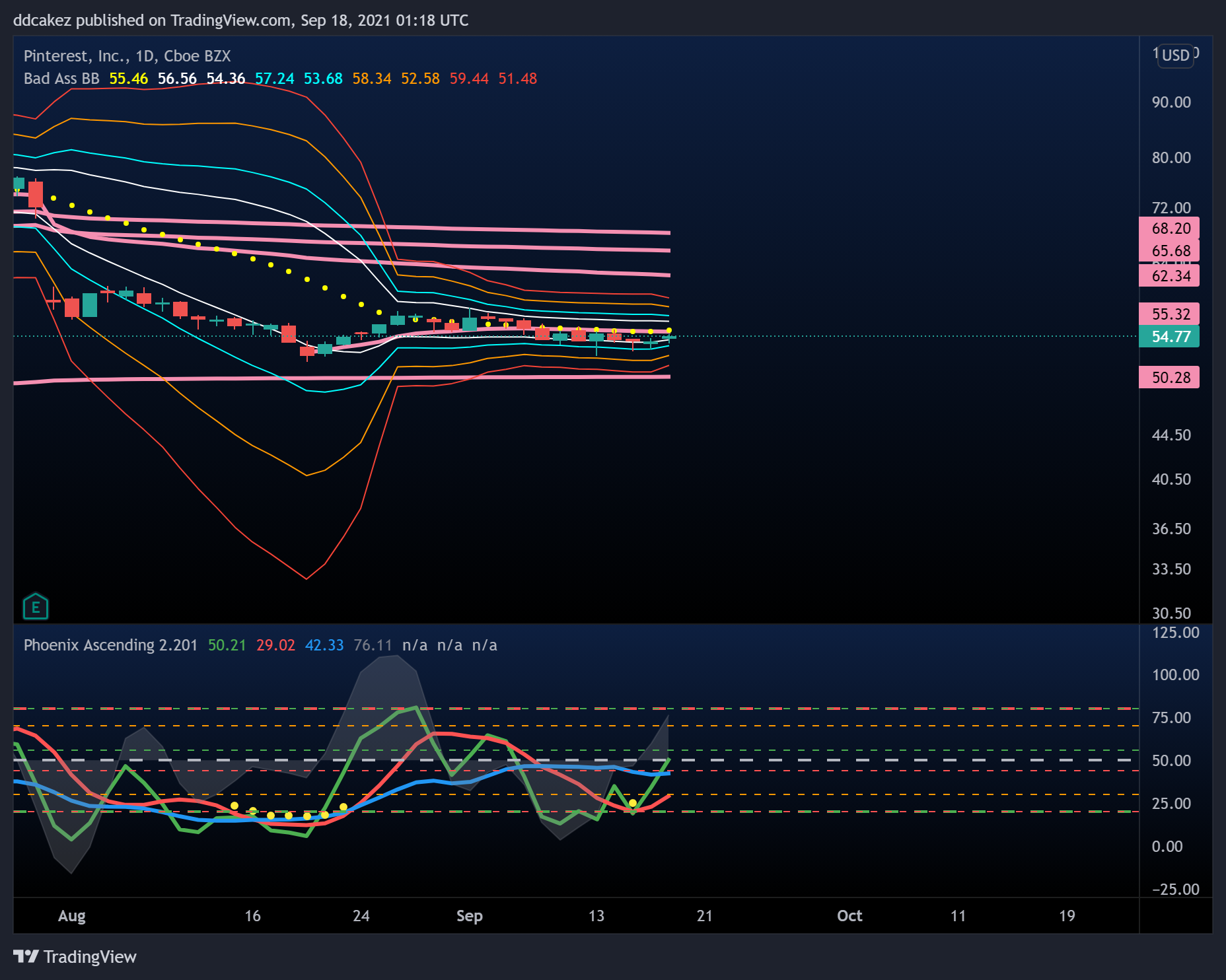Click the white 56.56 indicator value

pos(177,79)
